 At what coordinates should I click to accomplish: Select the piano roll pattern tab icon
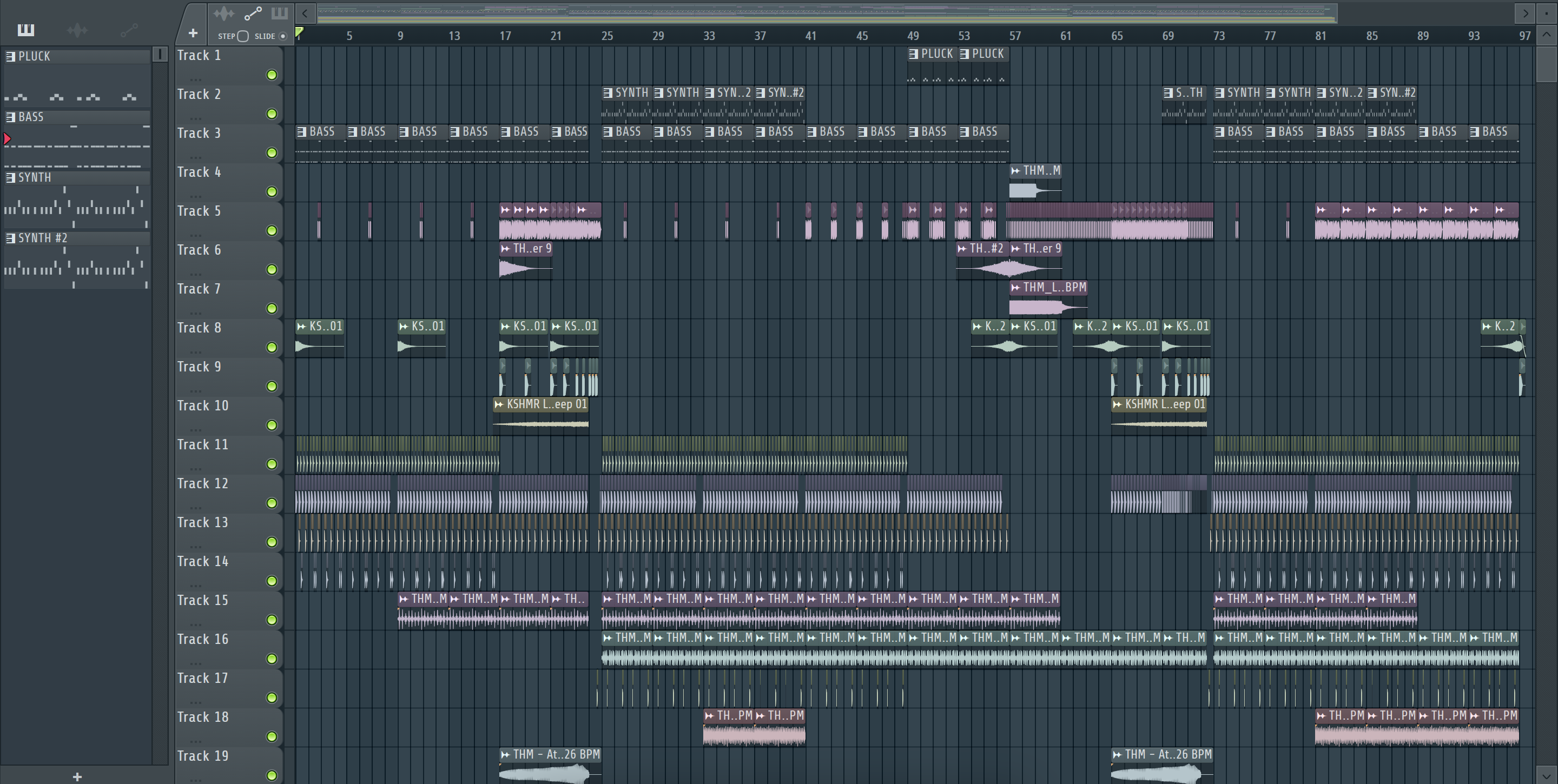(x=25, y=30)
